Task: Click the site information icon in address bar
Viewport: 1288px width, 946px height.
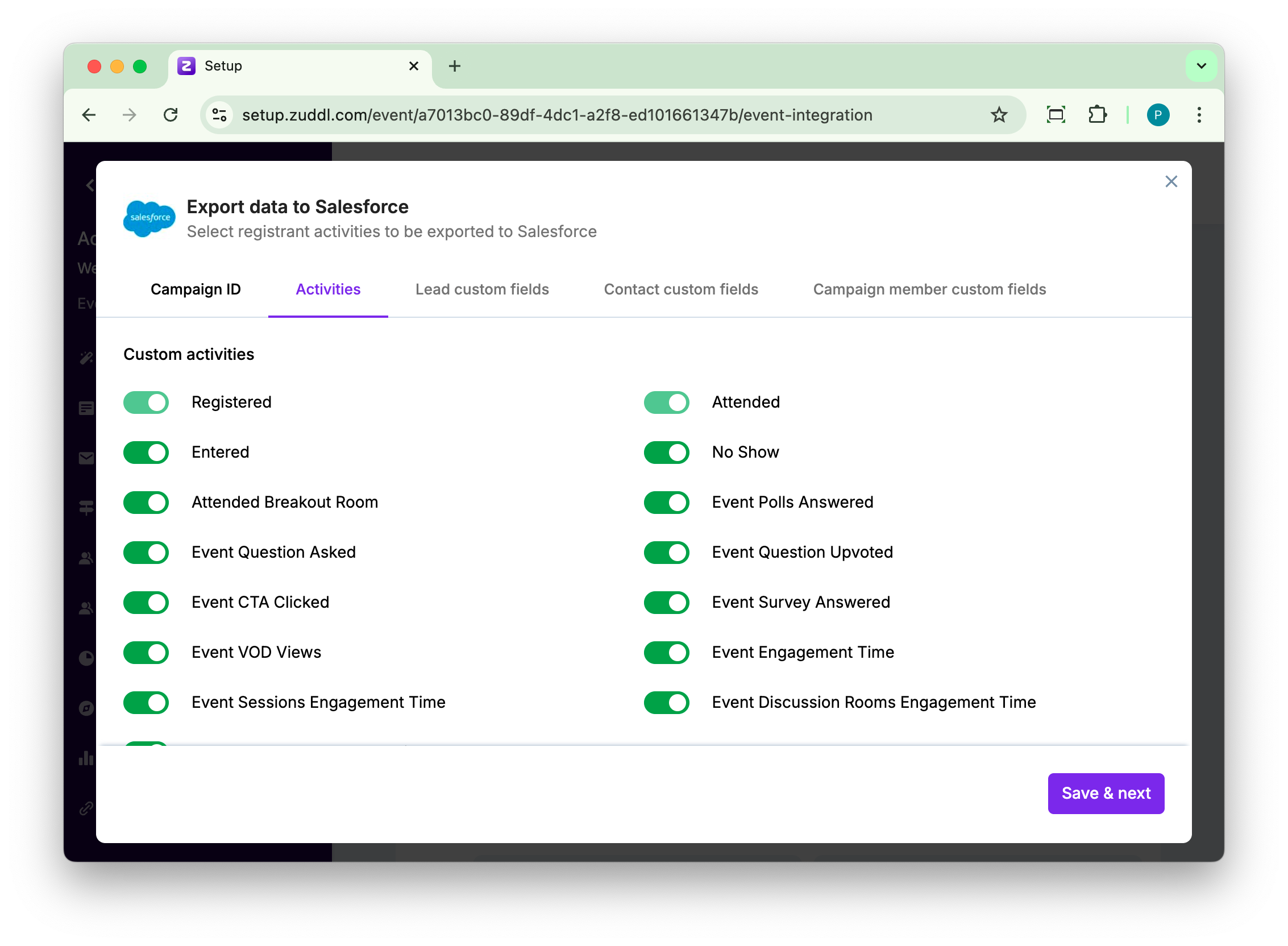Action: tap(220, 115)
